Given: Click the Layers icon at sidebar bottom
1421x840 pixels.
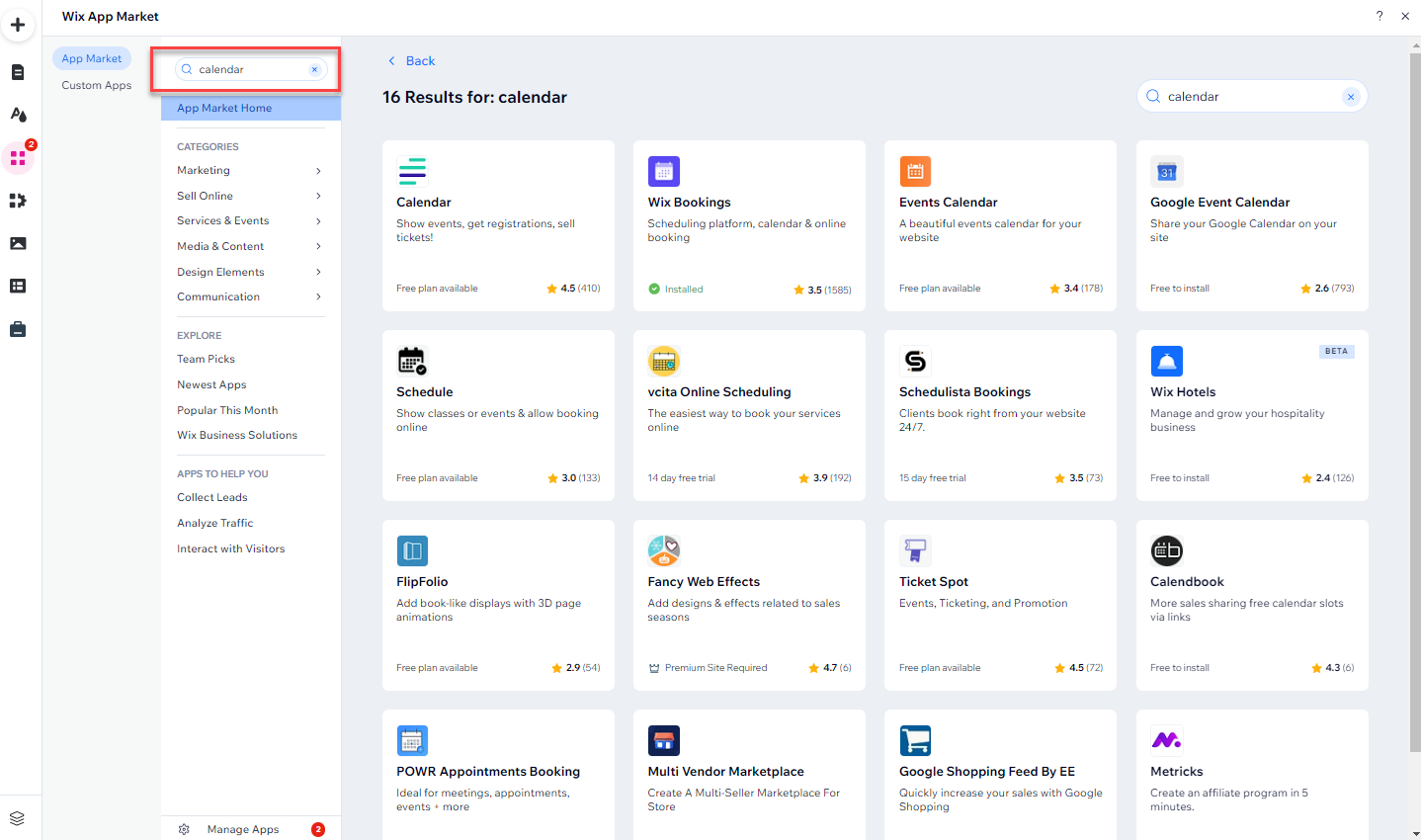Looking at the screenshot, I should click(18, 817).
